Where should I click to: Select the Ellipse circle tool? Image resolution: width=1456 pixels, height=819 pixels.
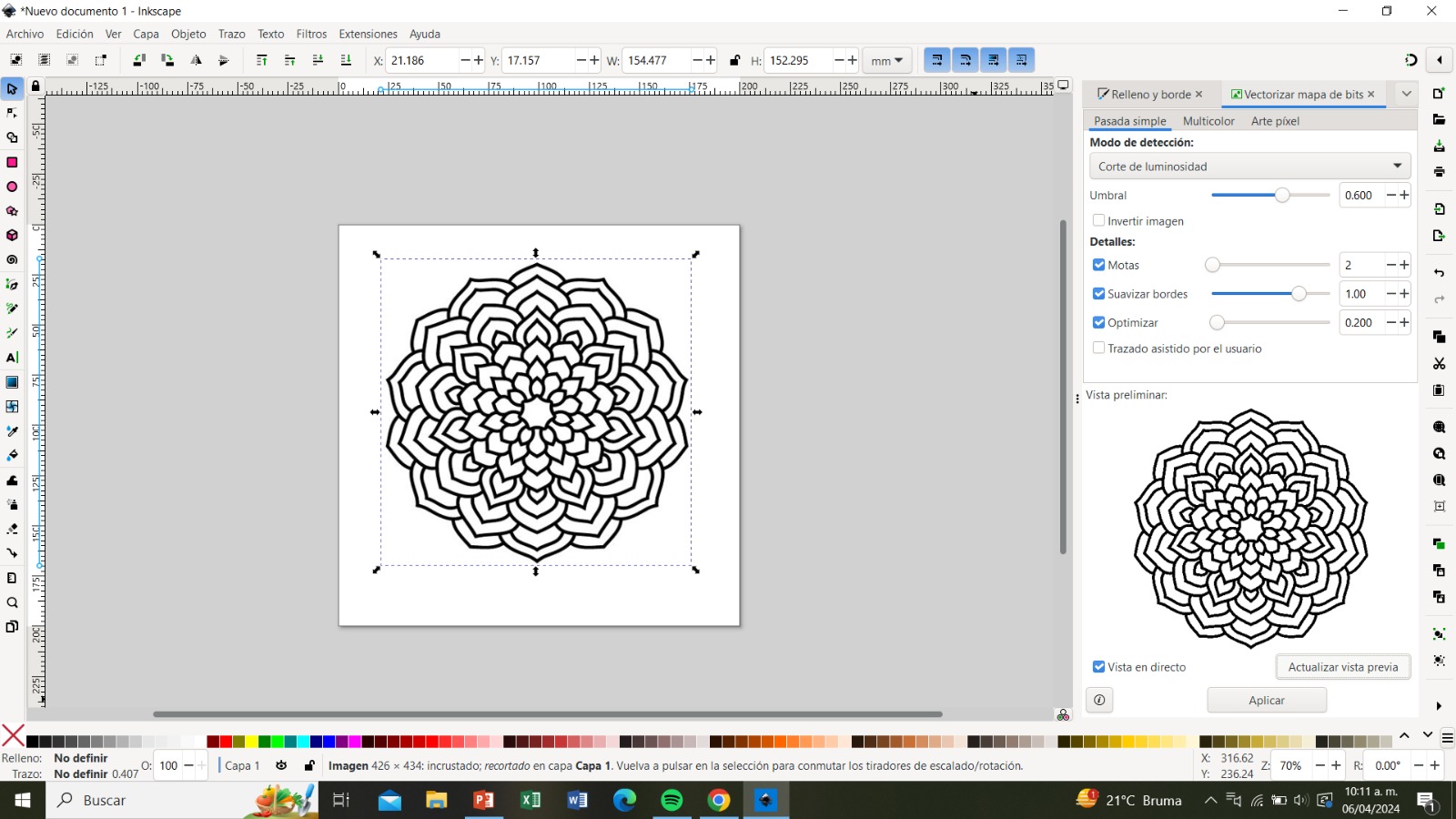(x=12, y=187)
